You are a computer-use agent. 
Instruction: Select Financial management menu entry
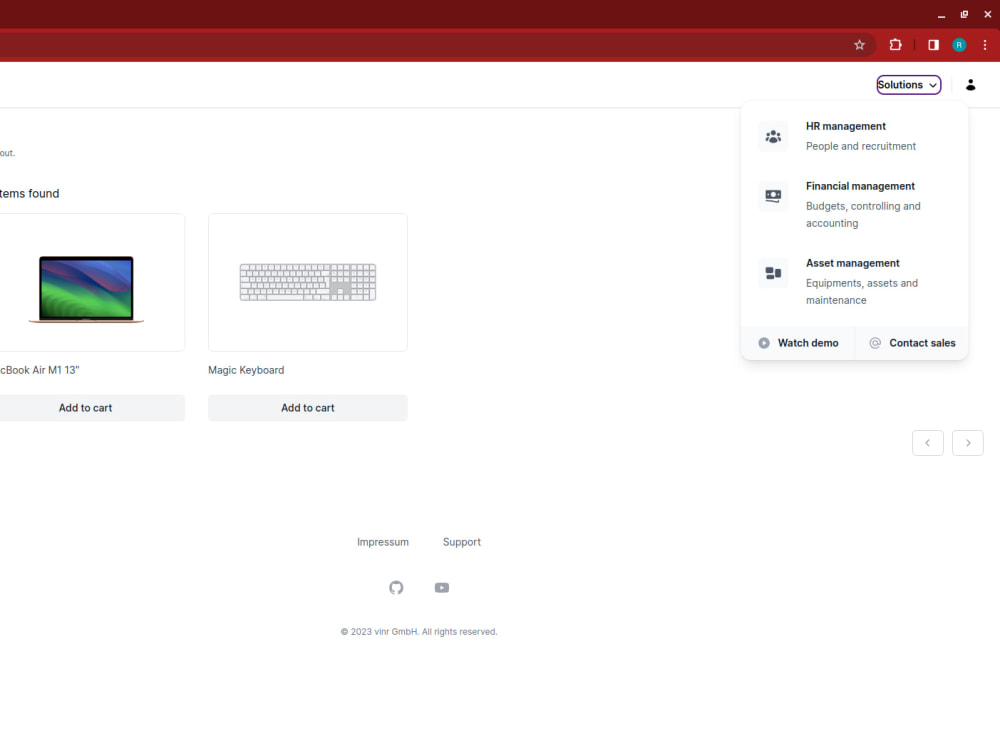tap(855, 205)
